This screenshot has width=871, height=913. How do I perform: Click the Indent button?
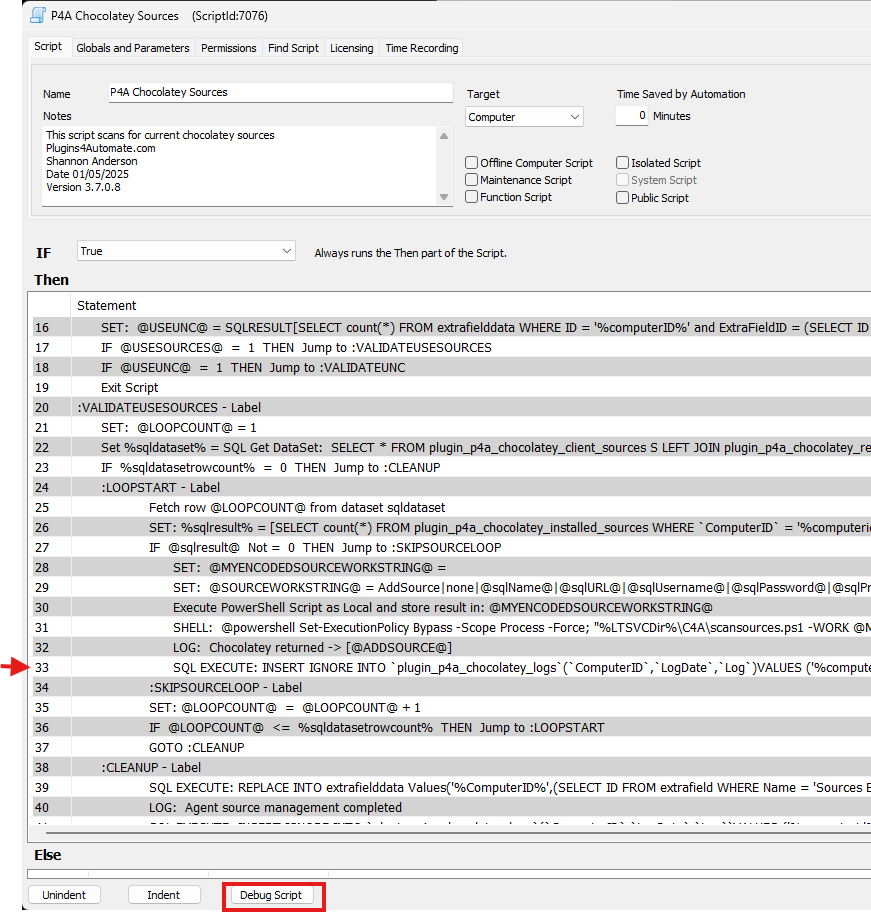click(164, 894)
